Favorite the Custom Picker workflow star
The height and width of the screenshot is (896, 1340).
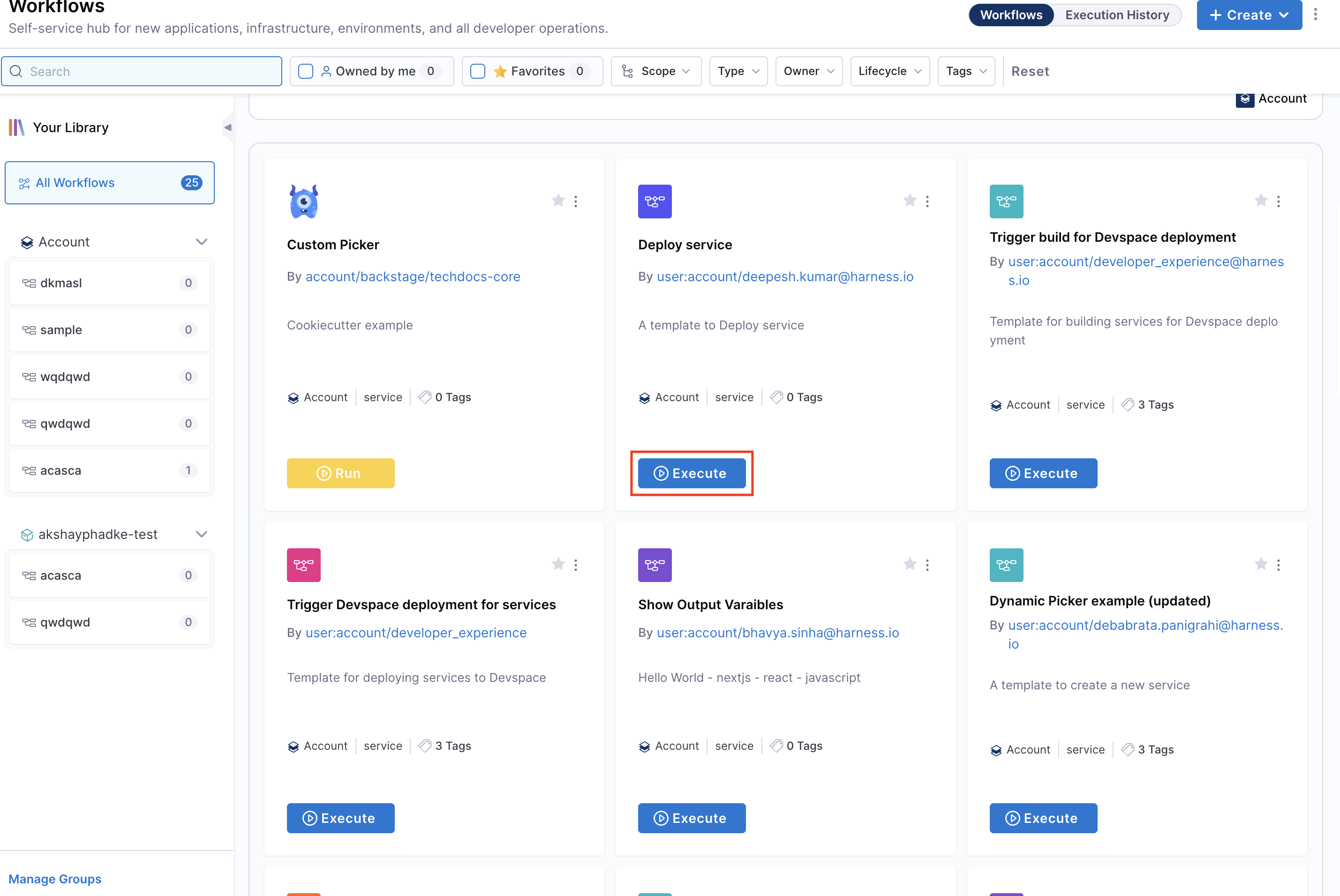click(x=558, y=201)
